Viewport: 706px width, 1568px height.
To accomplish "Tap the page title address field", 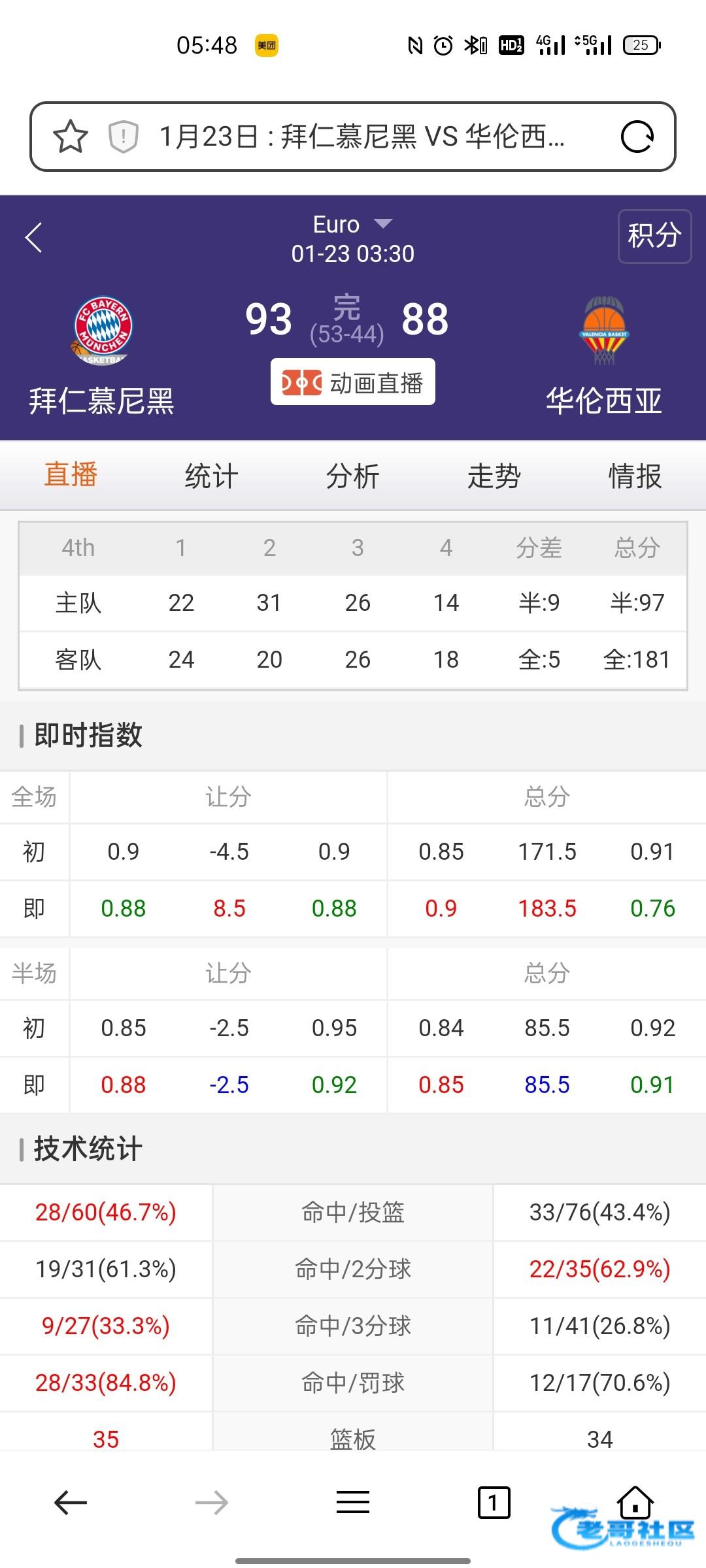I will [363, 137].
